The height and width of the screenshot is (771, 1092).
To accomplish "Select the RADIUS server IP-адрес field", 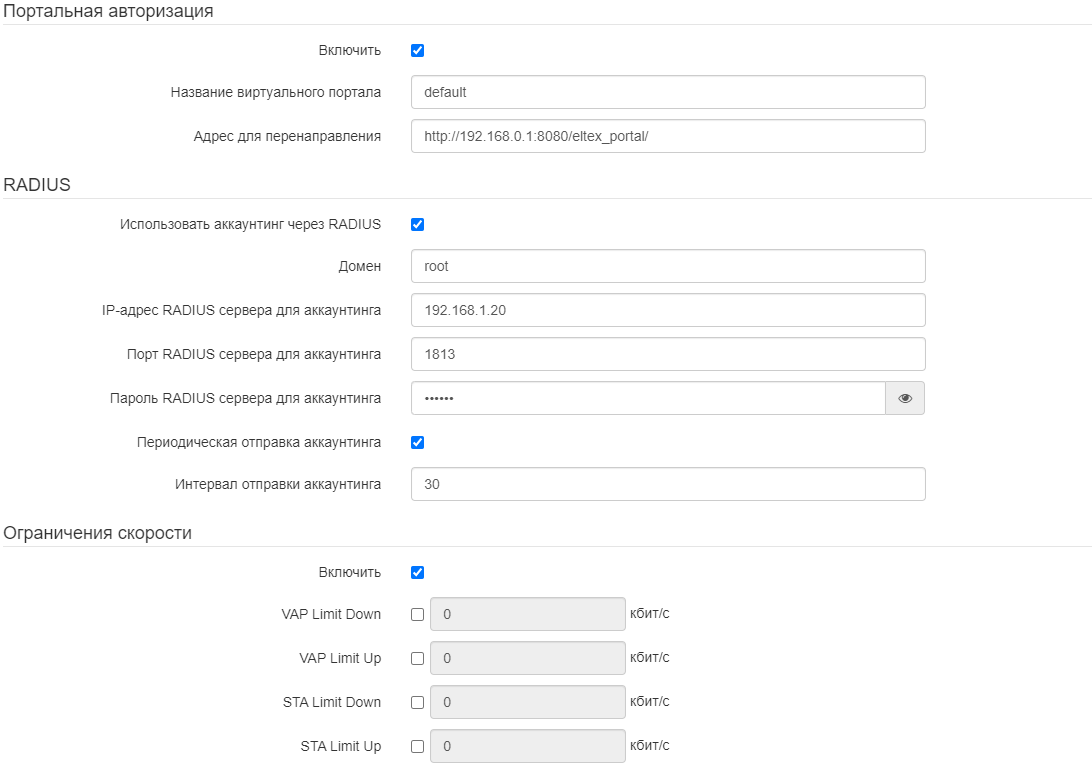I will tap(668, 310).
